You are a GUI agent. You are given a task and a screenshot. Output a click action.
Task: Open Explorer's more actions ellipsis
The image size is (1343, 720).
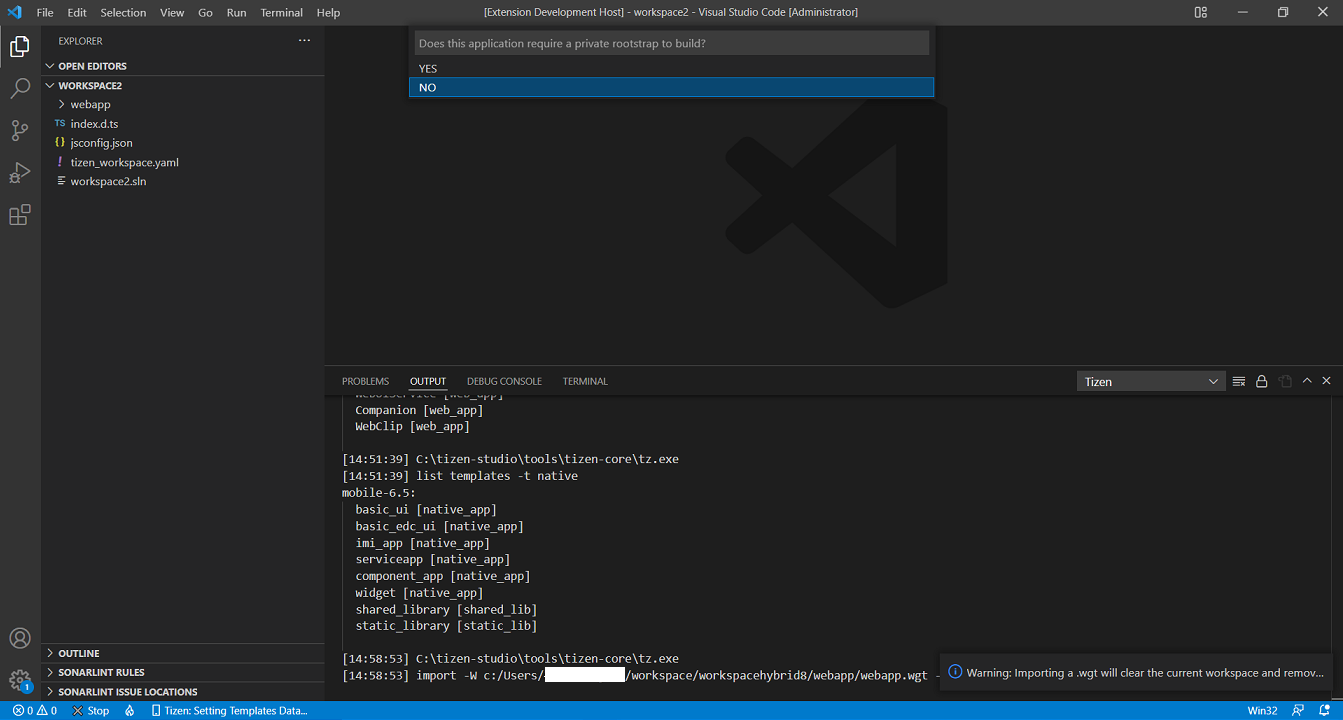pos(304,41)
